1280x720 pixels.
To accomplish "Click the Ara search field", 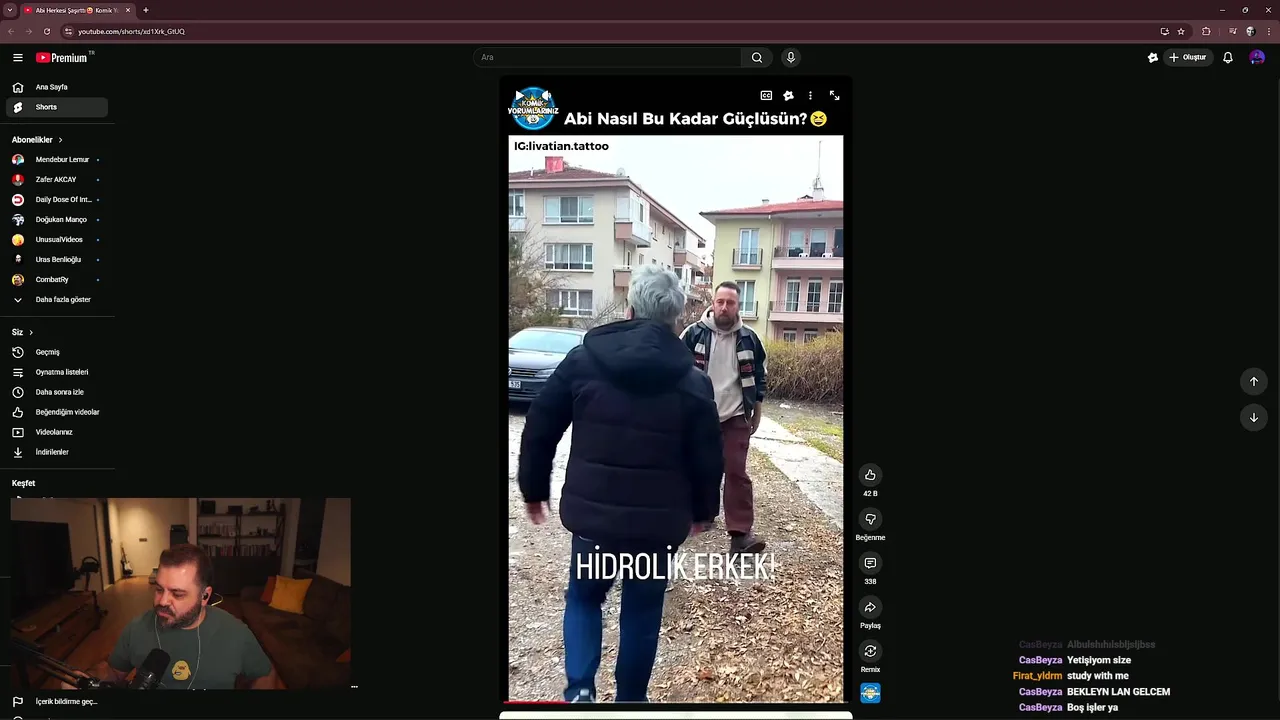I will click(x=607, y=57).
